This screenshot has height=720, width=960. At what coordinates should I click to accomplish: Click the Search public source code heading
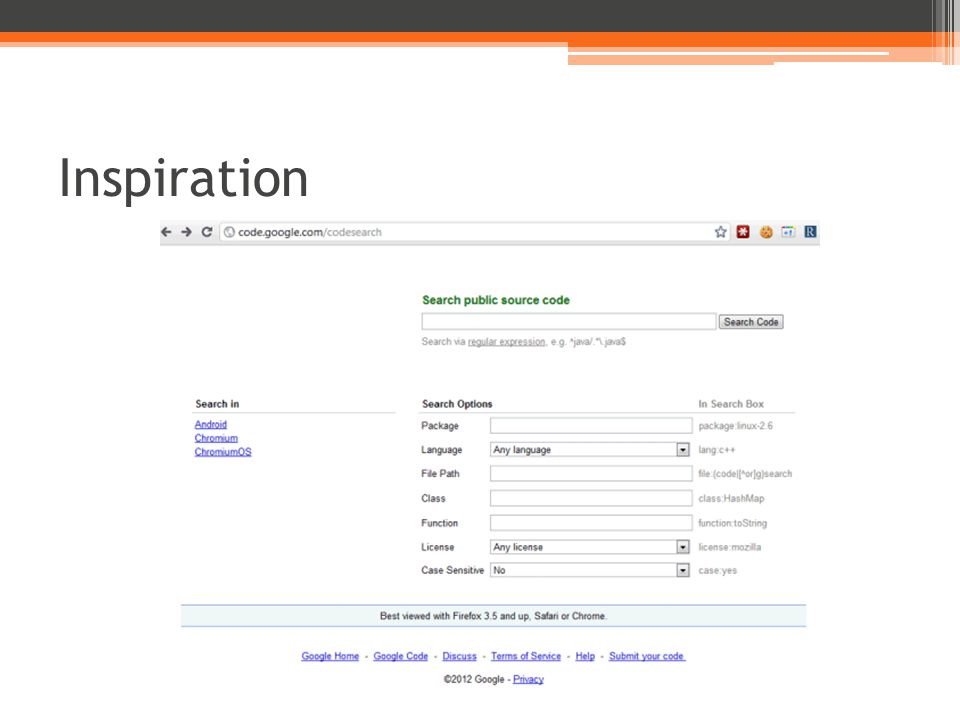pos(496,300)
